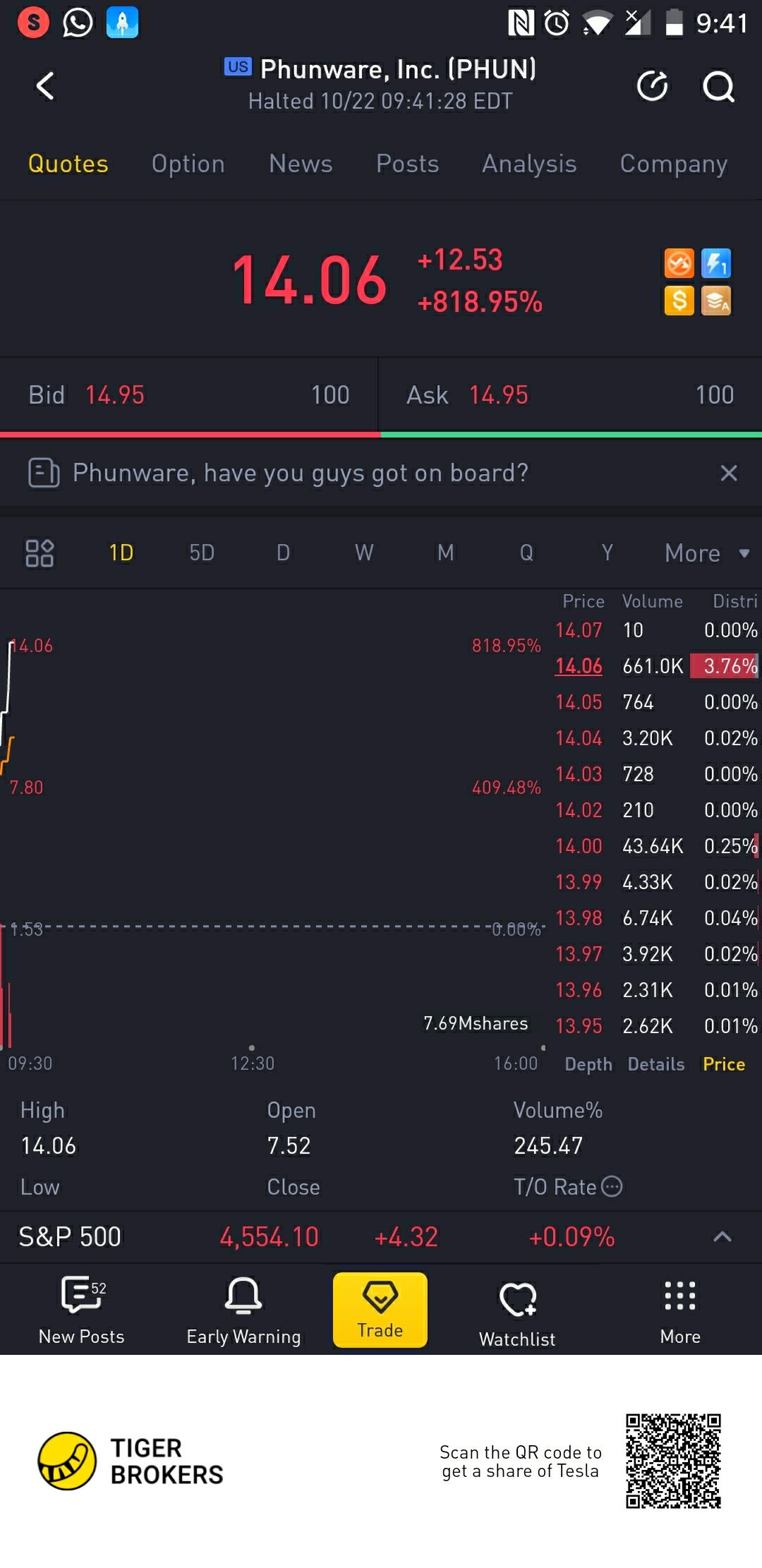Show the Details panel

pyautogui.click(x=656, y=1064)
